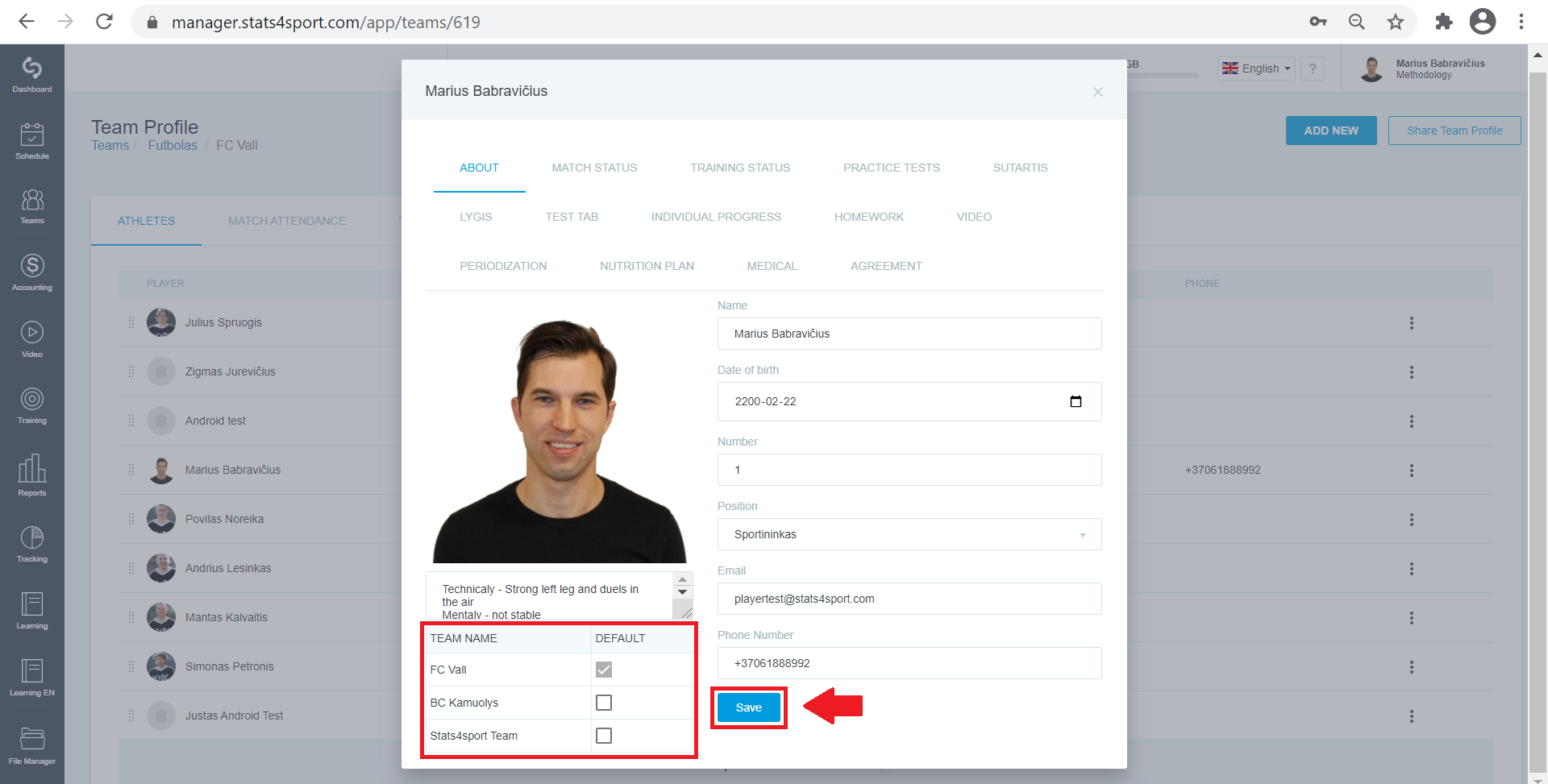Expand the Position dropdown
Screen dimensions: 1548x784
pyautogui.click(x=909, y=534)
